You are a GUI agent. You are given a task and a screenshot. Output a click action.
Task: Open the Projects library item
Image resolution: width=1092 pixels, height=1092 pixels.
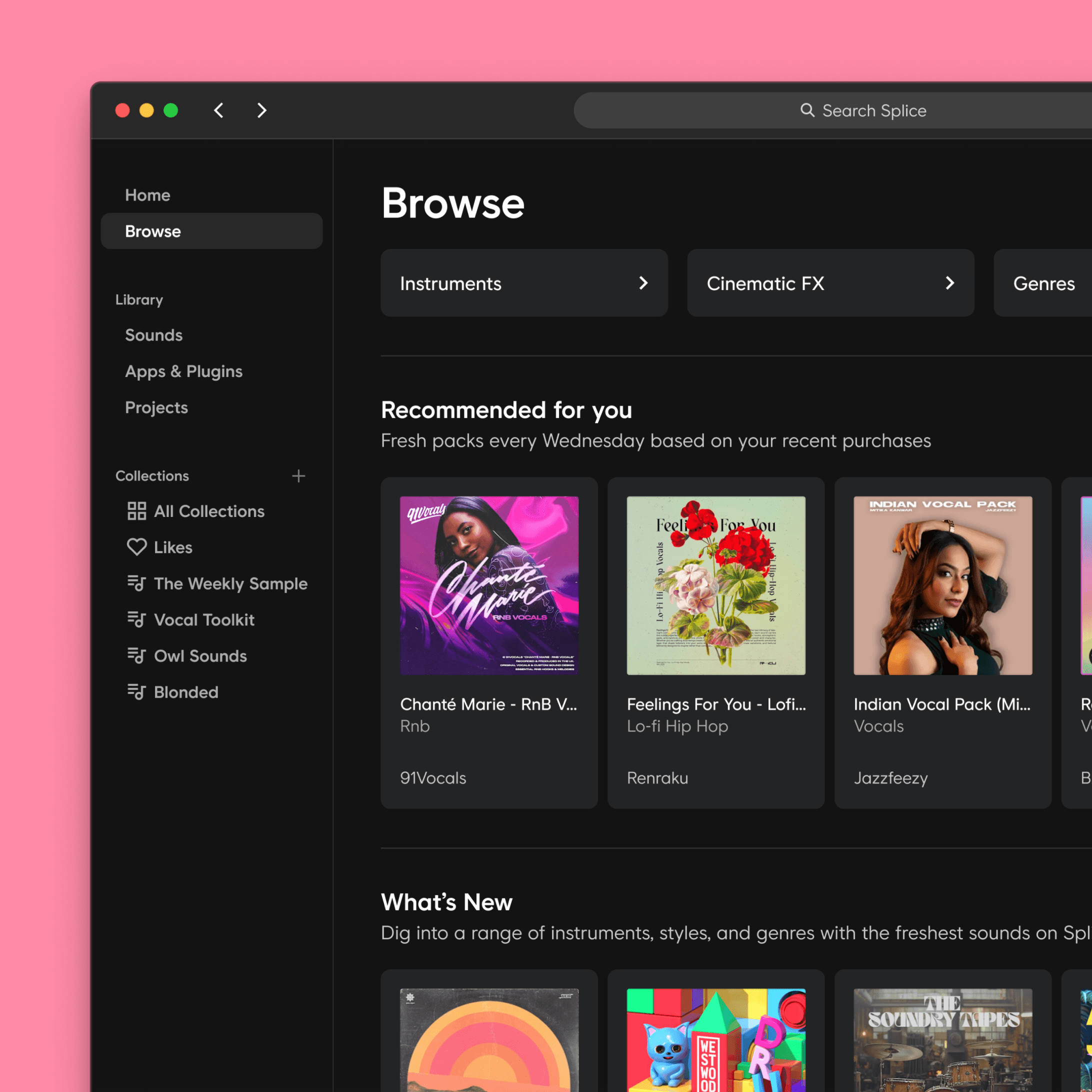(156, 407)
